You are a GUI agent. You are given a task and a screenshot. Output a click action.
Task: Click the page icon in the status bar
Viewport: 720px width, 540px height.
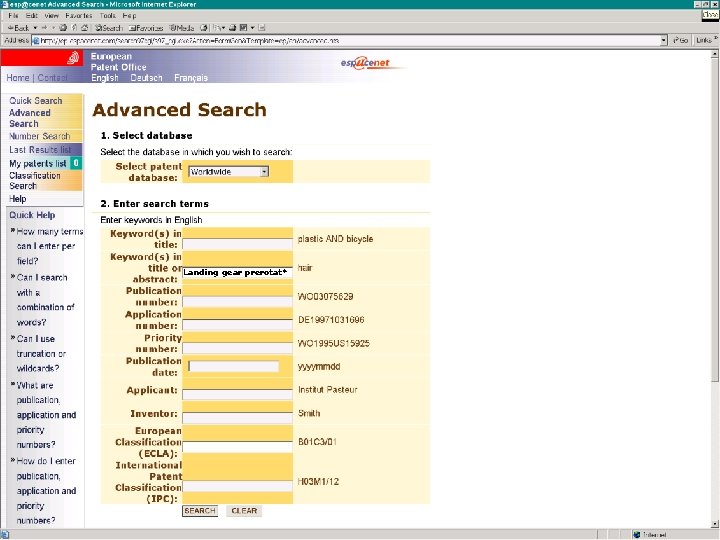[5, 535]
